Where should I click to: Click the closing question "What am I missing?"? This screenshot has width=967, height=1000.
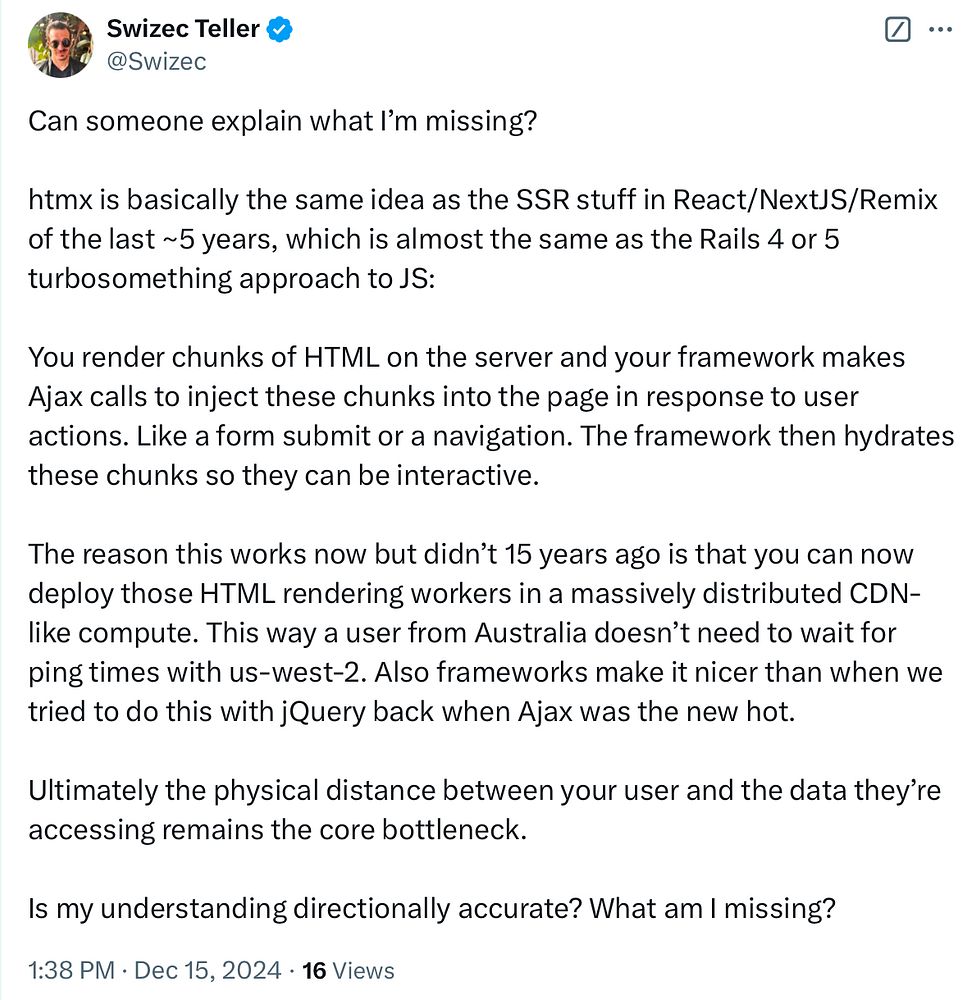tap(712, 908)
